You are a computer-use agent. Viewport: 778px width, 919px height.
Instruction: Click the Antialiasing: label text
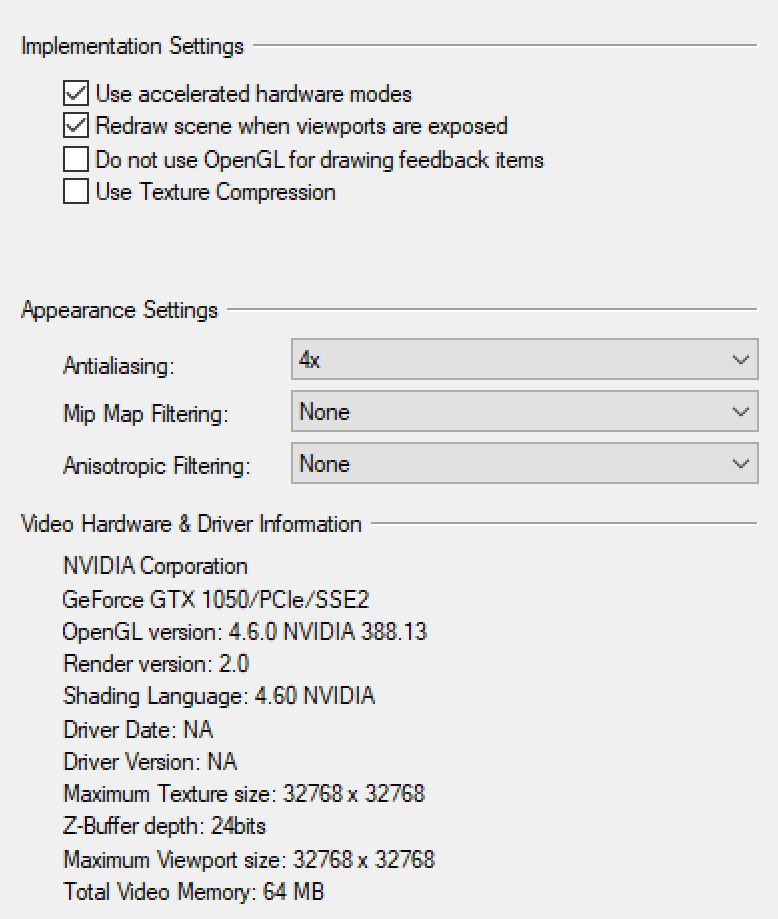point(119,366)
